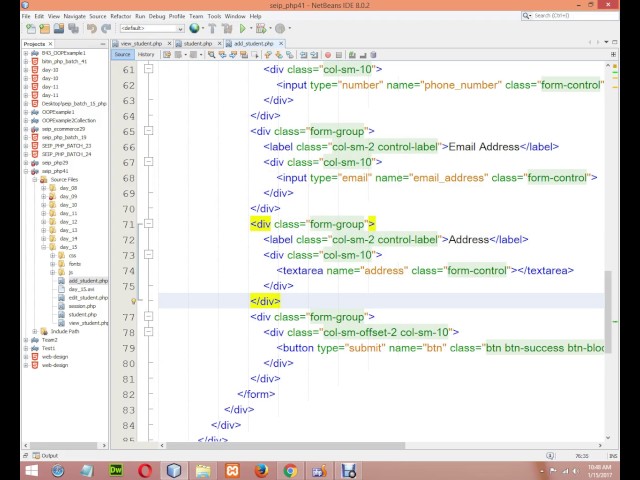The width and height of the screenshot is (640, 480).
Task: Click the New File toolbar icon
Action: click(x=31, y=29)
